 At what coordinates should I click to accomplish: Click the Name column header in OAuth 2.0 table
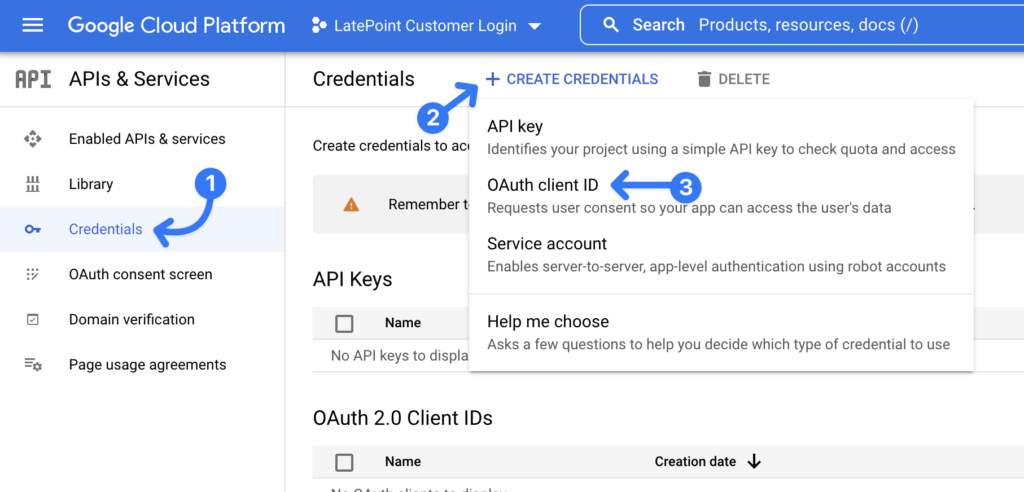(403, 461)
